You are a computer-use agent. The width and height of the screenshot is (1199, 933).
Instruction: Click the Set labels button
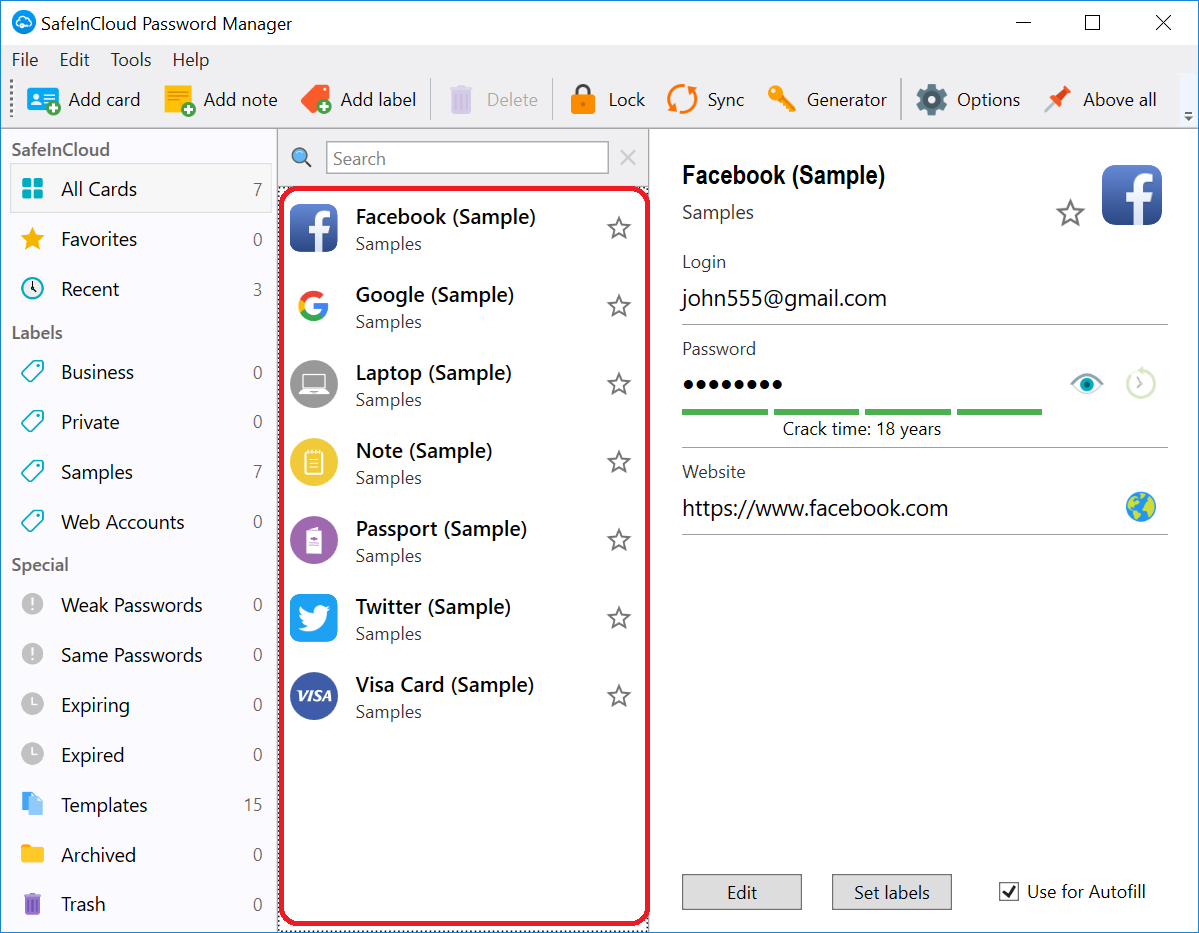[x=892, y=892]
